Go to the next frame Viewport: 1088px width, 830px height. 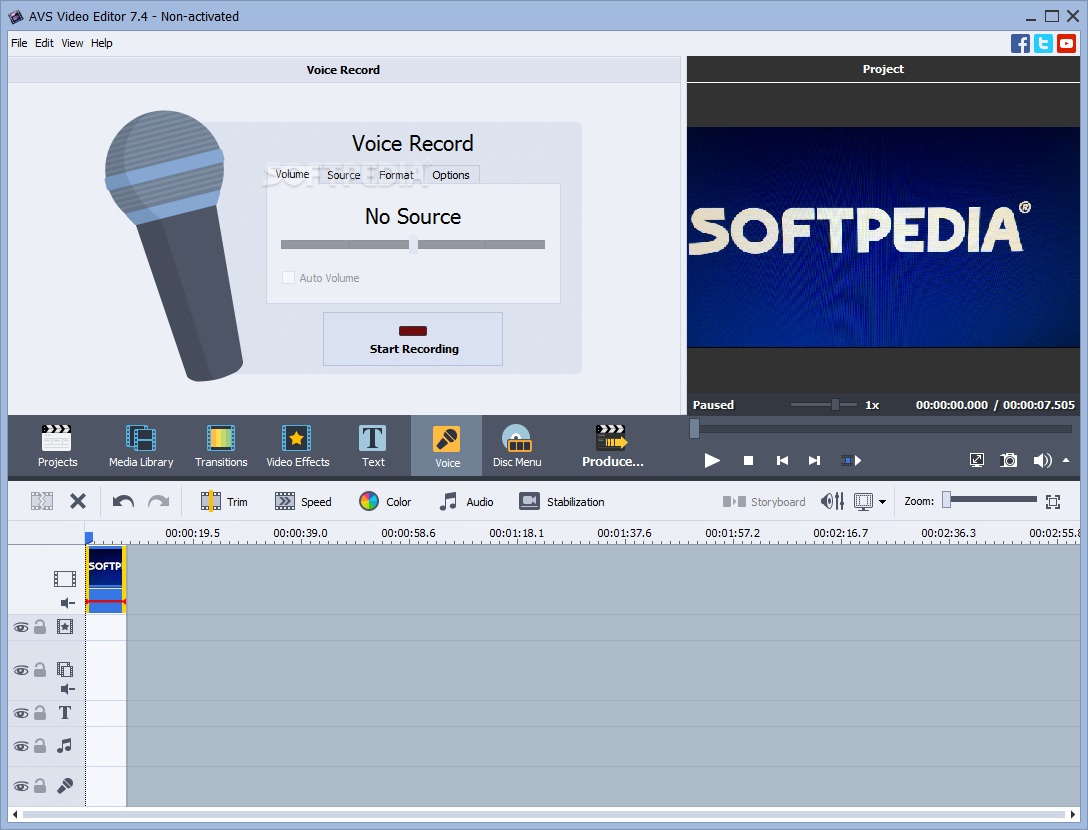pyautogui.click(x=815, y=460)
